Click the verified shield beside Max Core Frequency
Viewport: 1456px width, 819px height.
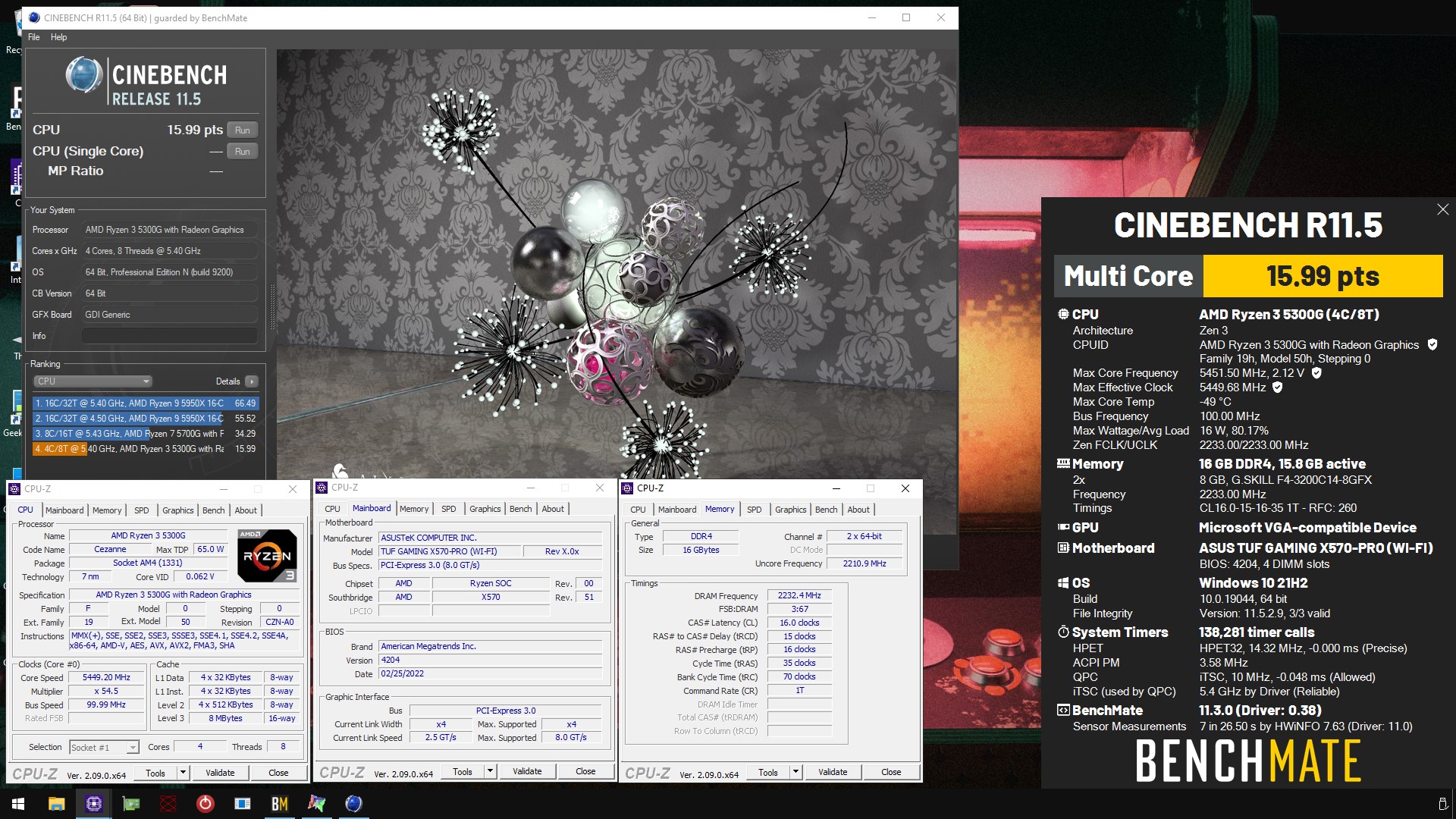tap(1316, 372)
